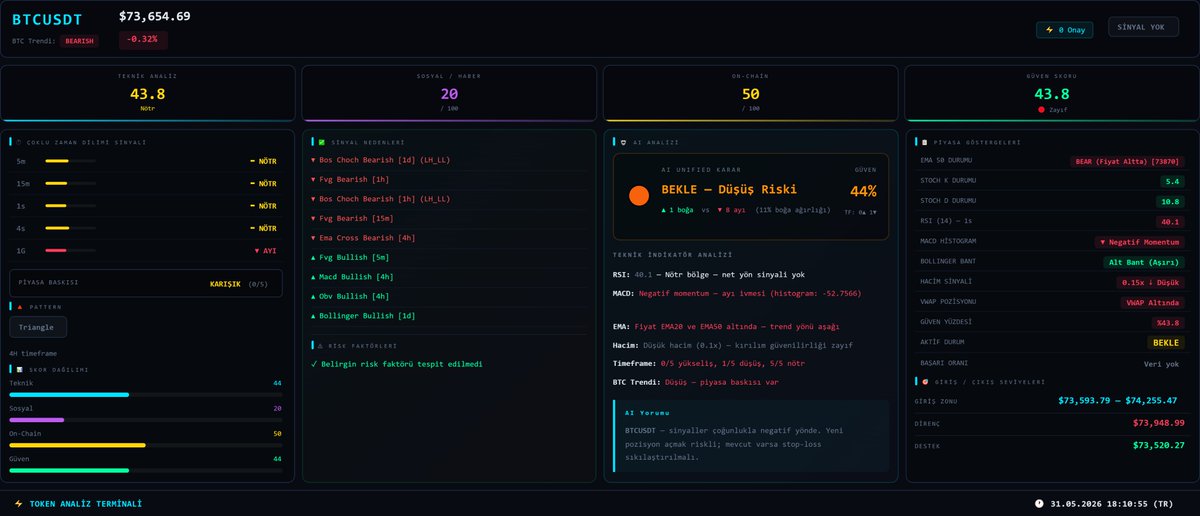Viewport: 1200px width, 516px height.
Task: Click the 5m timeframe signal bar
Action: pos(70,161)
